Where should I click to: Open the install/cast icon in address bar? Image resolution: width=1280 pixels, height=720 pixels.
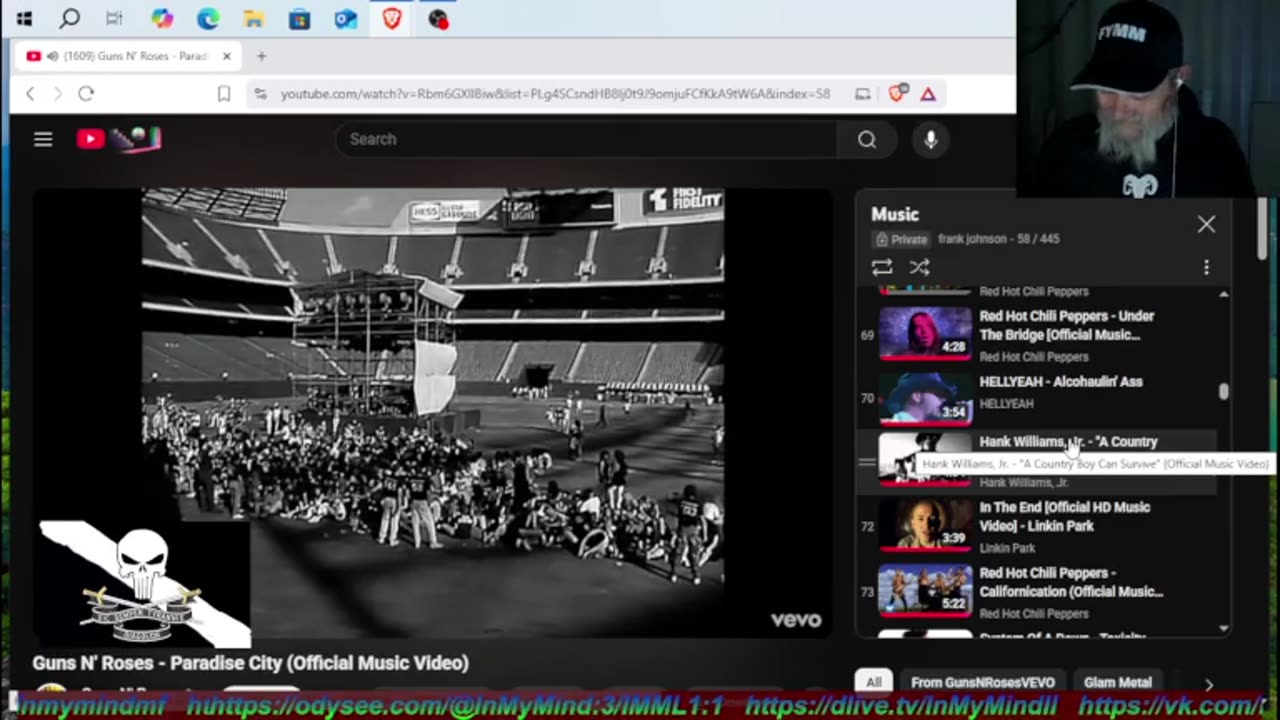[x=863, y=93]
